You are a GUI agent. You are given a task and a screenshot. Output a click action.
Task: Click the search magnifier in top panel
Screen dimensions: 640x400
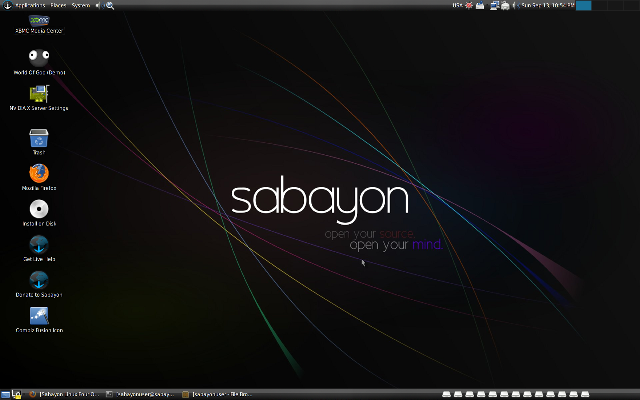click(109, 5)
